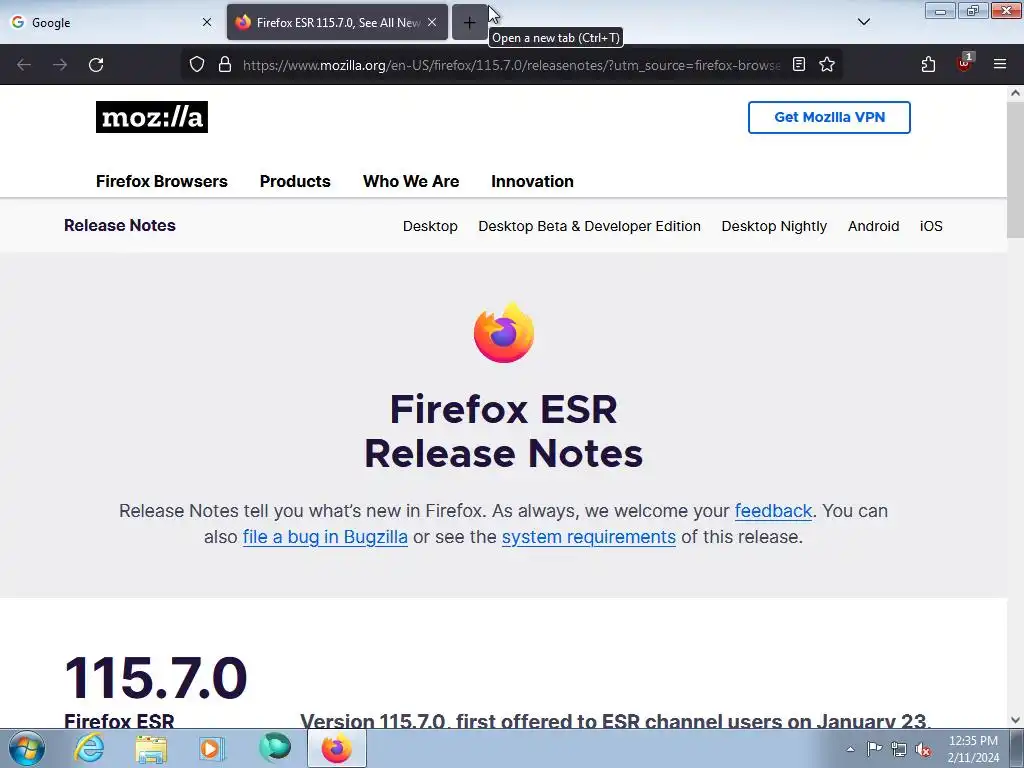Viewport: 1024px width, 768px height.
Task: Open Windows Media Player from taskbar
Action: click(211, 749)
